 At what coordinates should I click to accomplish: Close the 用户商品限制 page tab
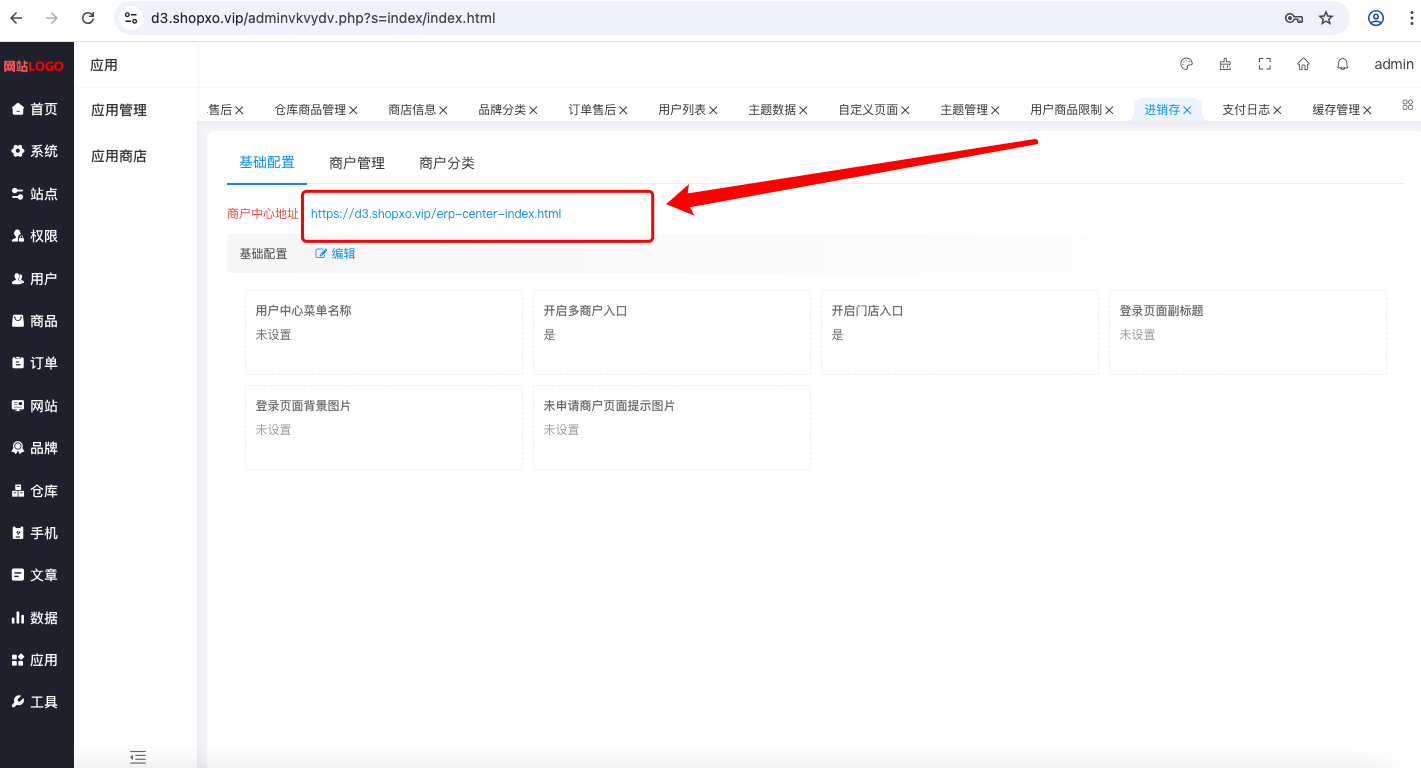[1109, 110]
